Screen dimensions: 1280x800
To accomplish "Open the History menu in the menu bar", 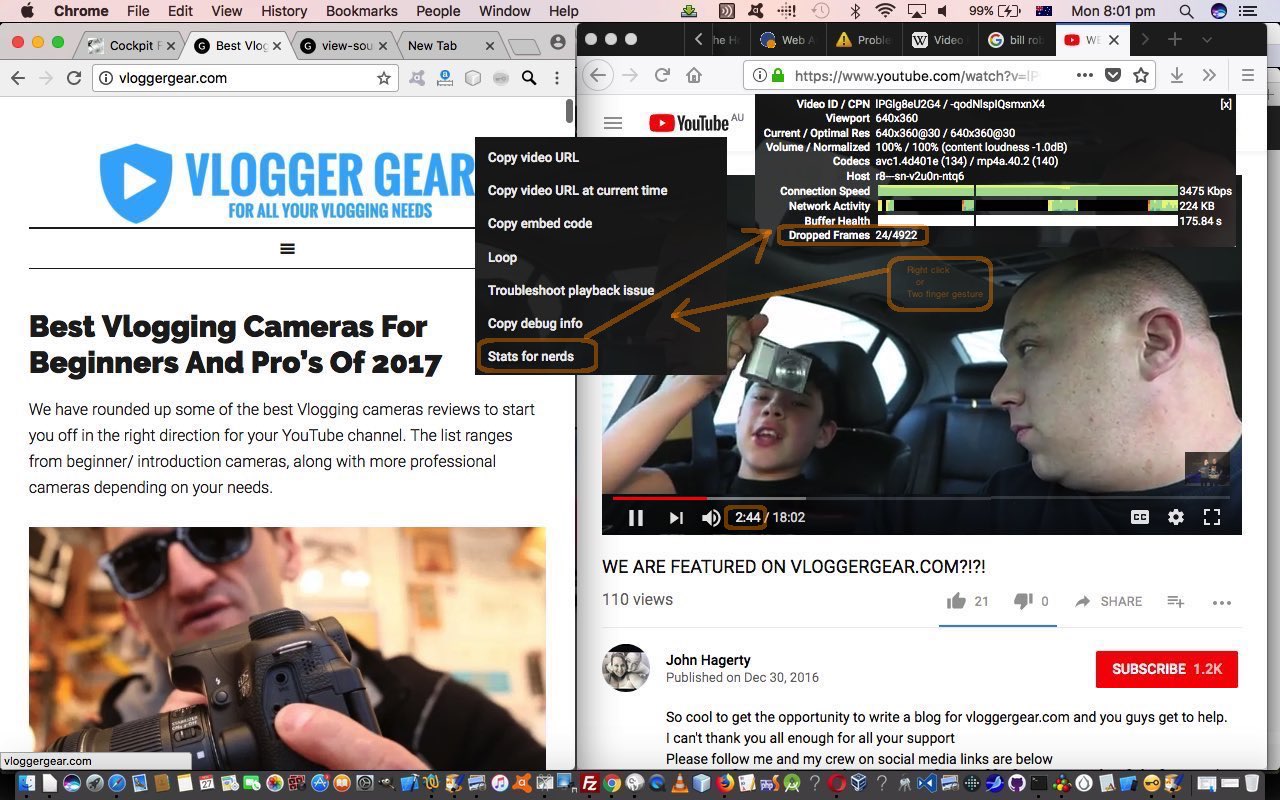I will [x=284, y=11].
